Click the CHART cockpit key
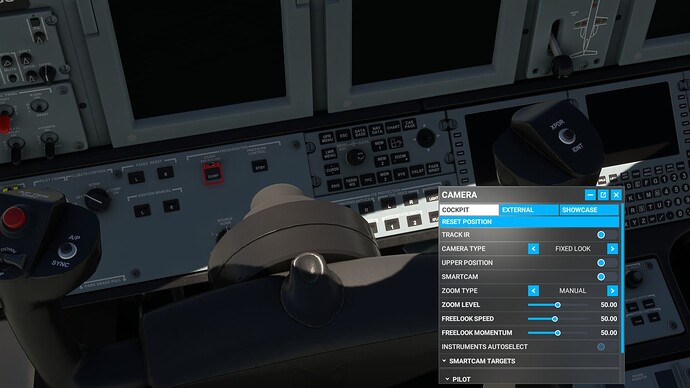The width and height of the screenshot is (690, 388). [x=393, y=127]
